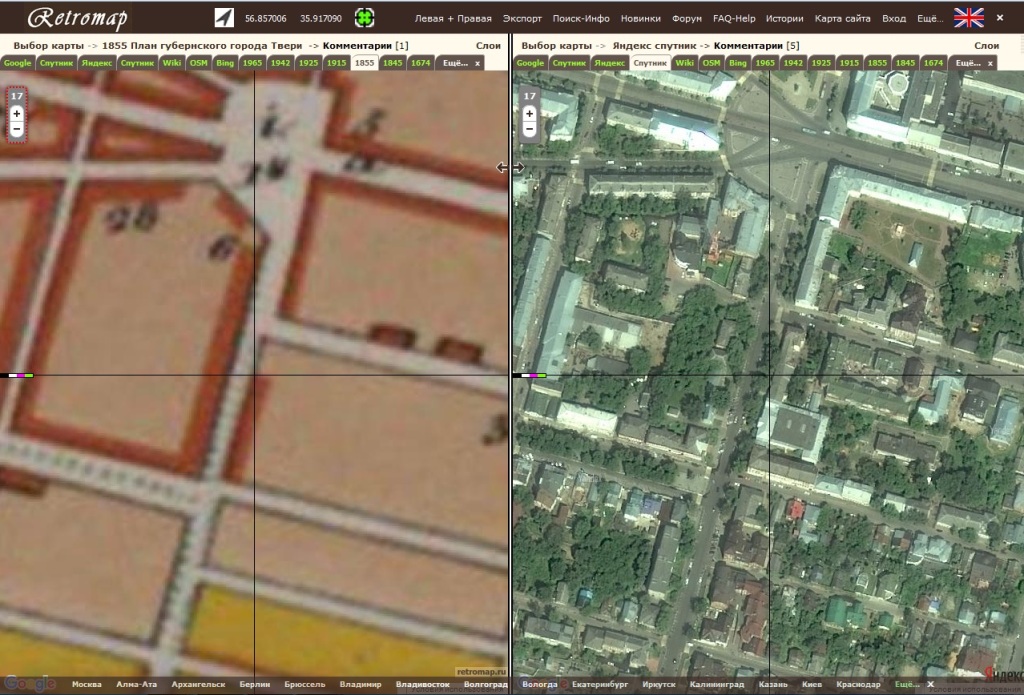Click Вход to log in

click(x=894, y=18)
